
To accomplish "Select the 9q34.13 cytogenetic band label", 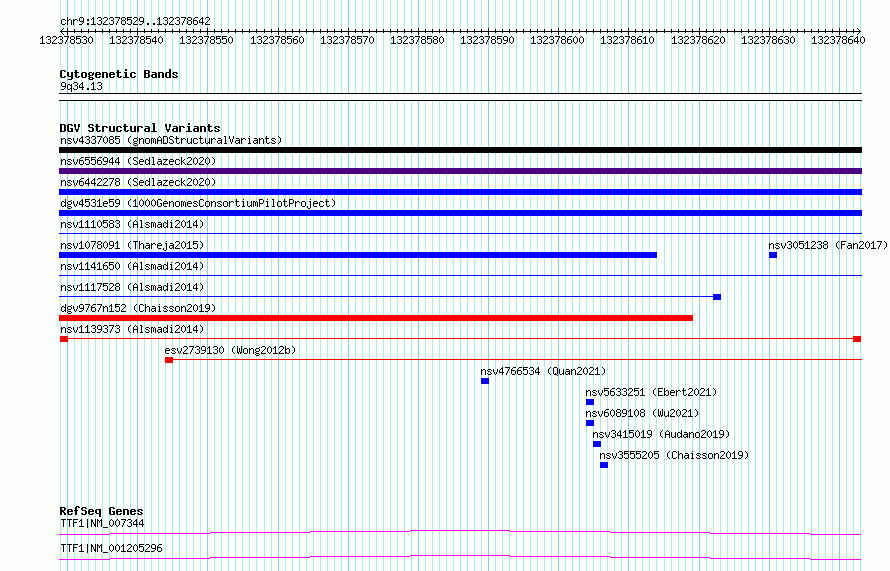I will [x=81, y=86].
